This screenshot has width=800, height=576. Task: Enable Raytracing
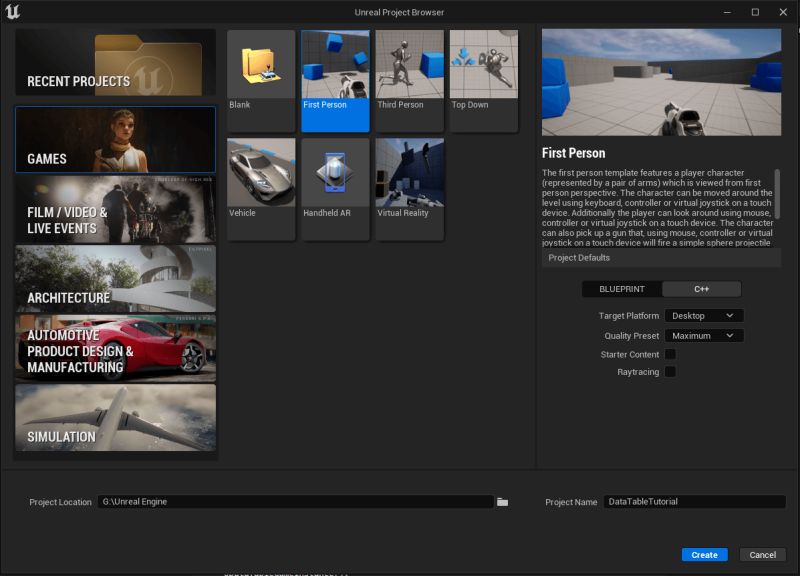pyautogui.click(x=668, y=371)
